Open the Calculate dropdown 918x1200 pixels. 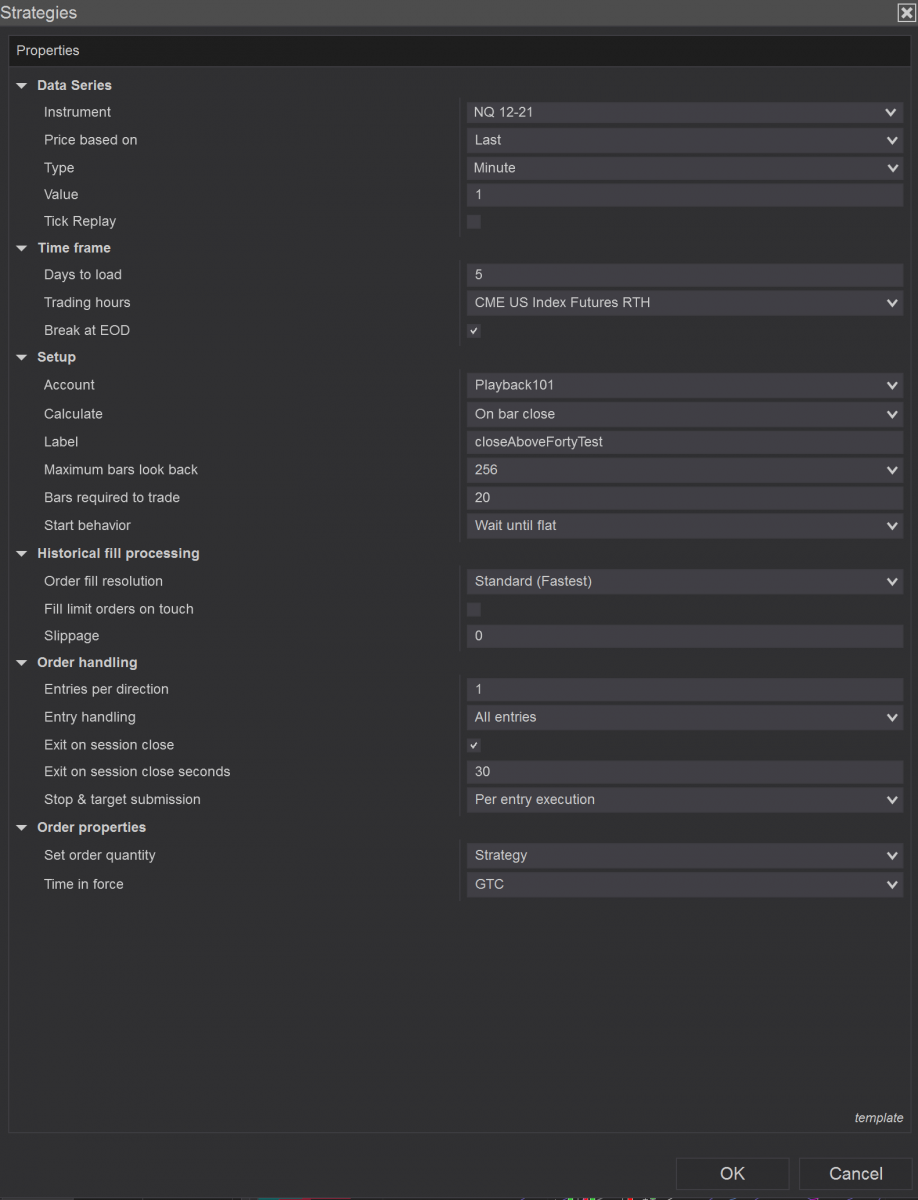[x=684, y=414]
